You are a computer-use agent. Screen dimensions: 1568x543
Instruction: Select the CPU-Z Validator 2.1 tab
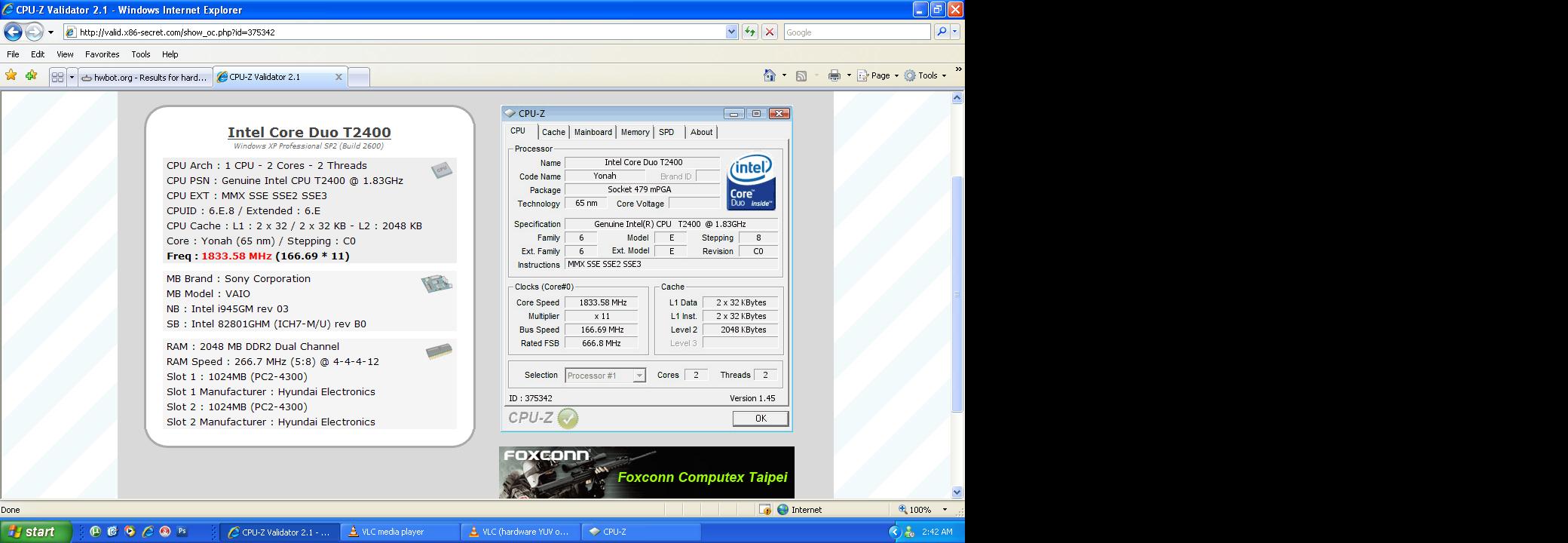pyautogui.click(x=275, y=77)
